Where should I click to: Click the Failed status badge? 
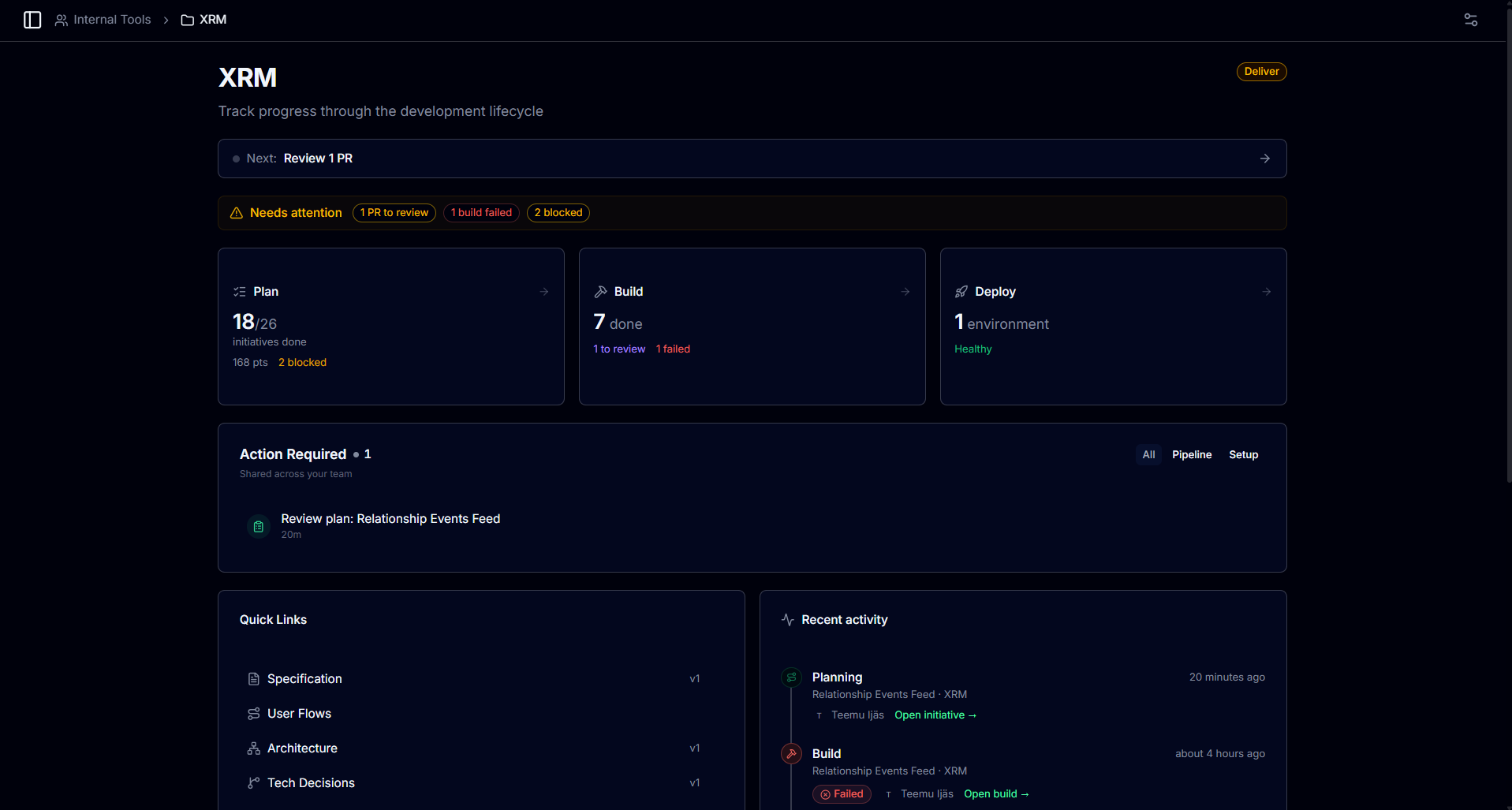[842, 794]
